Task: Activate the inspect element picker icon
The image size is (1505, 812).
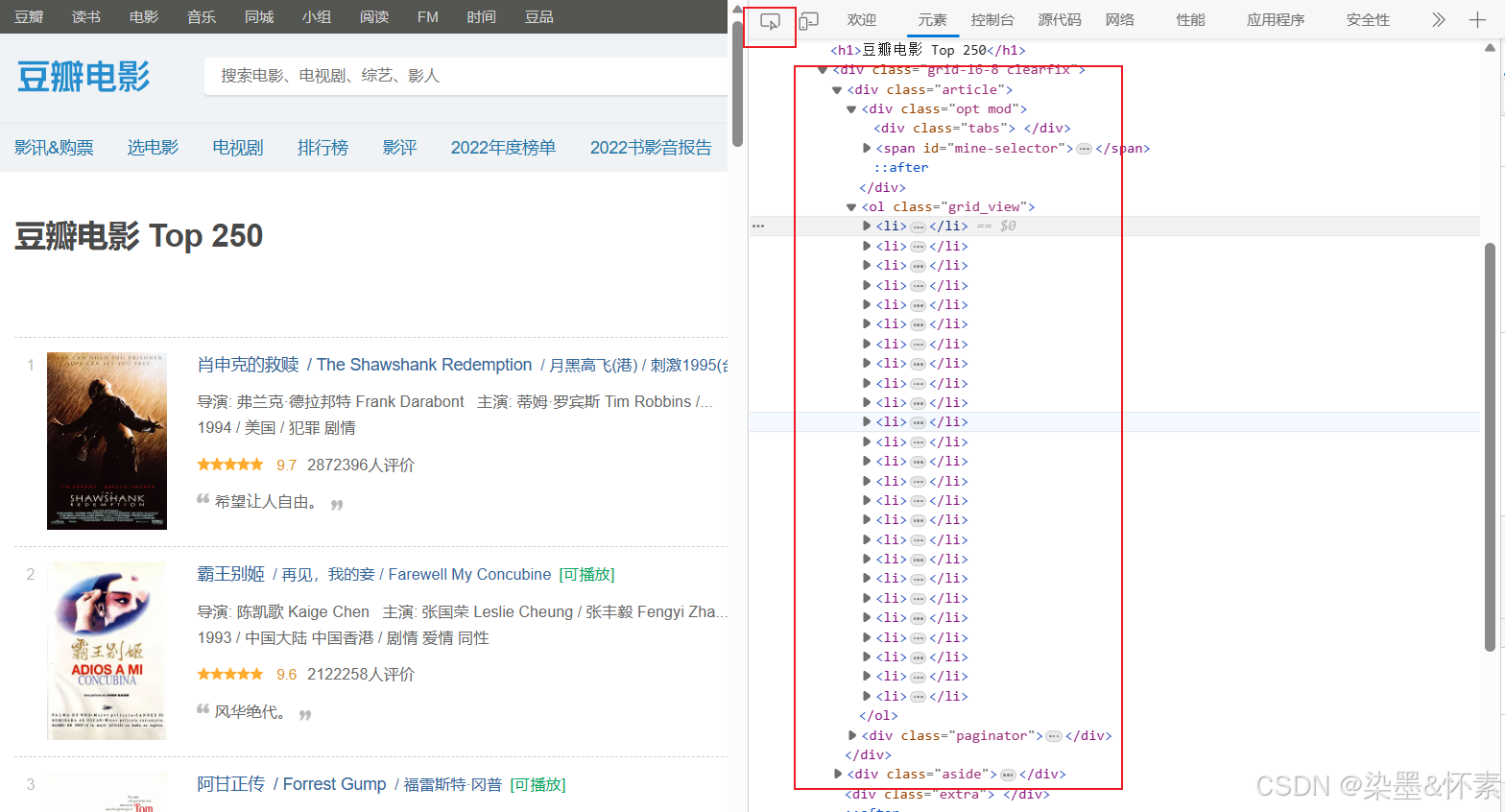Action: pos(770,21)
